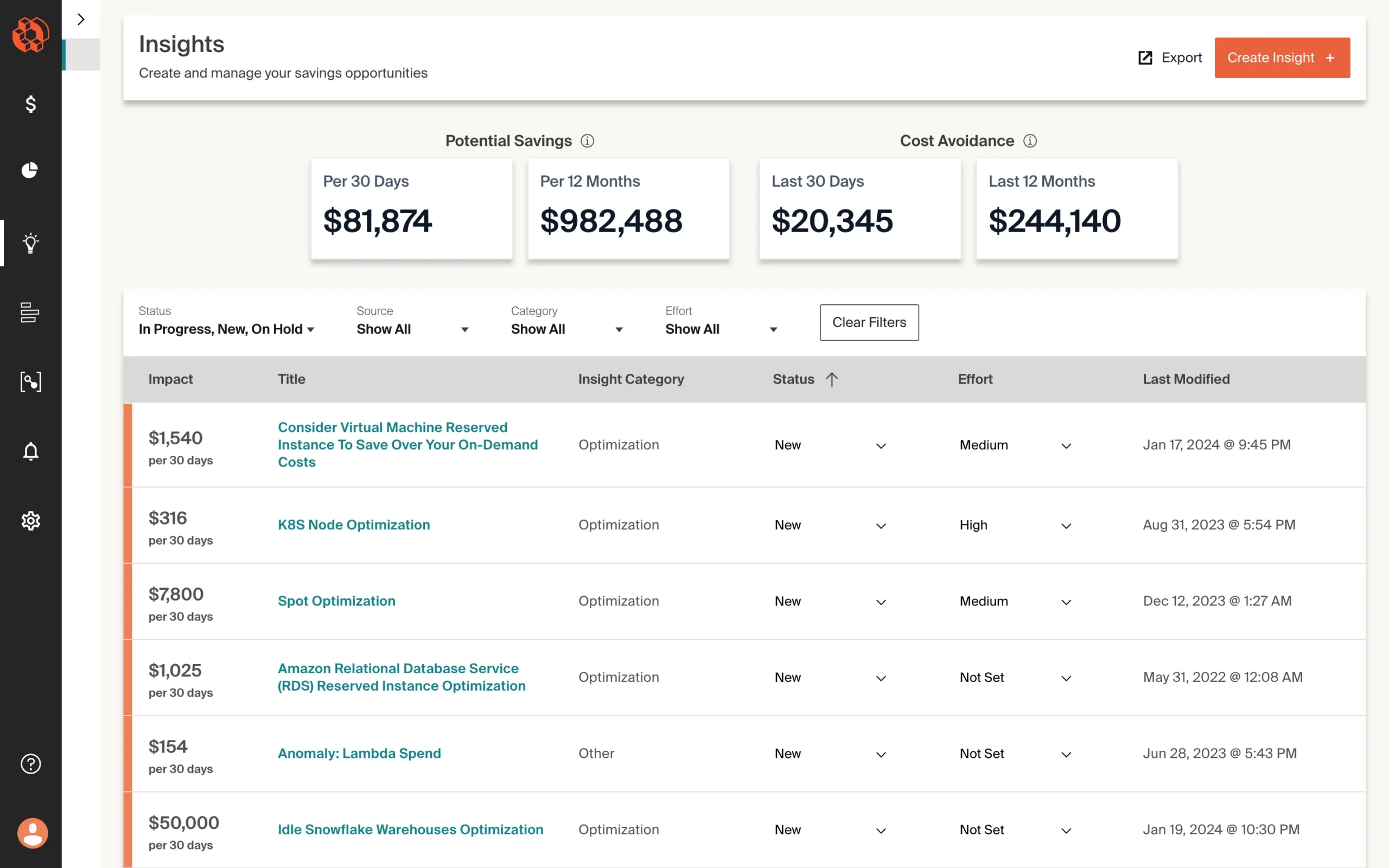Viewport: 1389px width, 868px height.
Task: Open Anomaly: Lambda Spend insight link
Action: coord(359,753)
